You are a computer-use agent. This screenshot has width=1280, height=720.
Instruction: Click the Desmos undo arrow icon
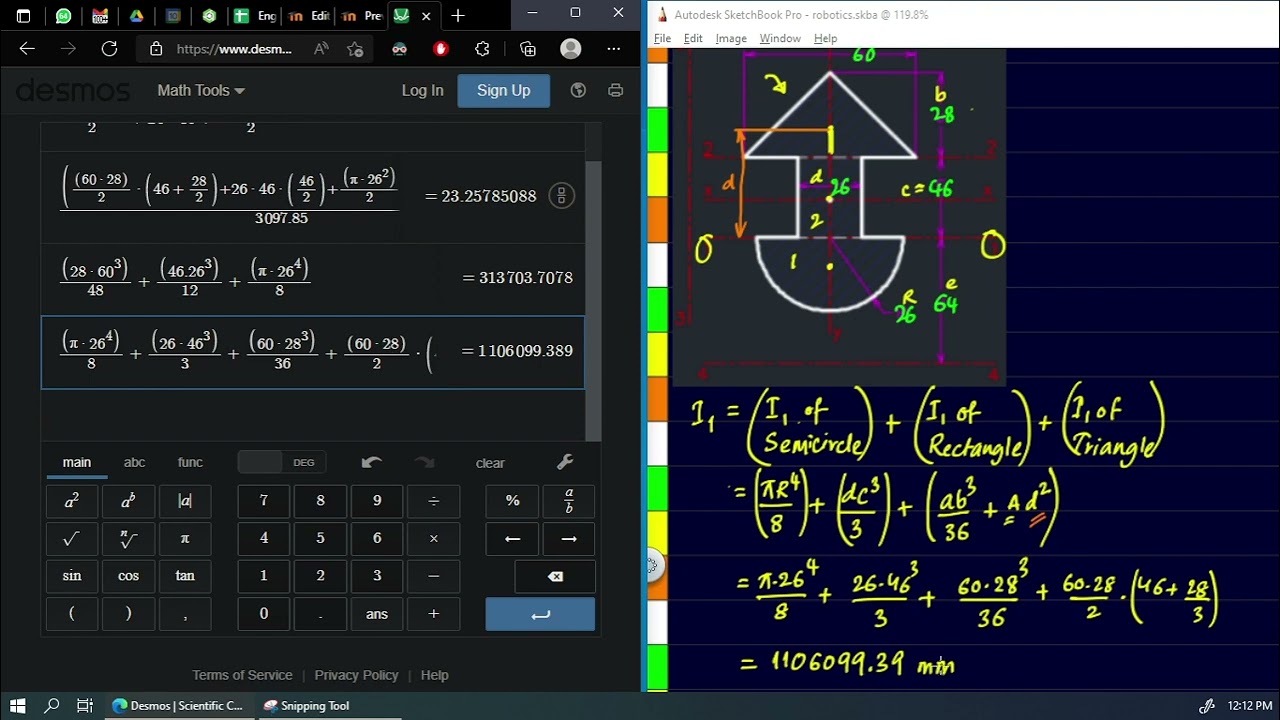[372, 462]
